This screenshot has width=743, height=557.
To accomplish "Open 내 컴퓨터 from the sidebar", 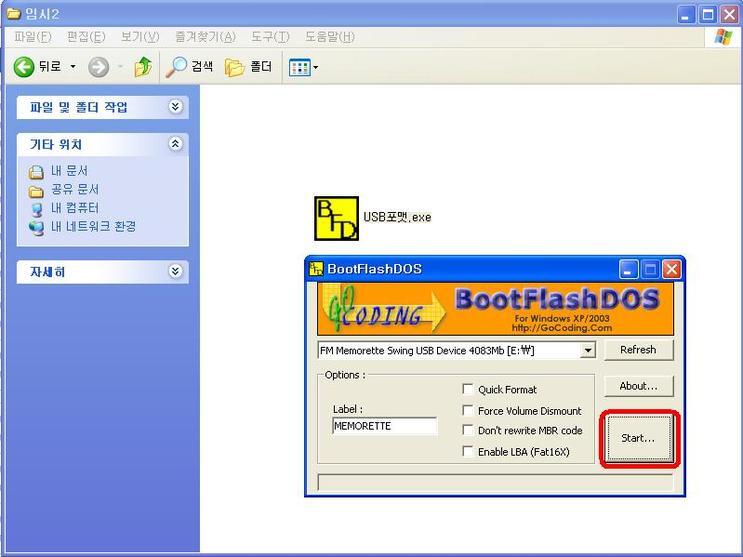I will (x=75, y=208).
